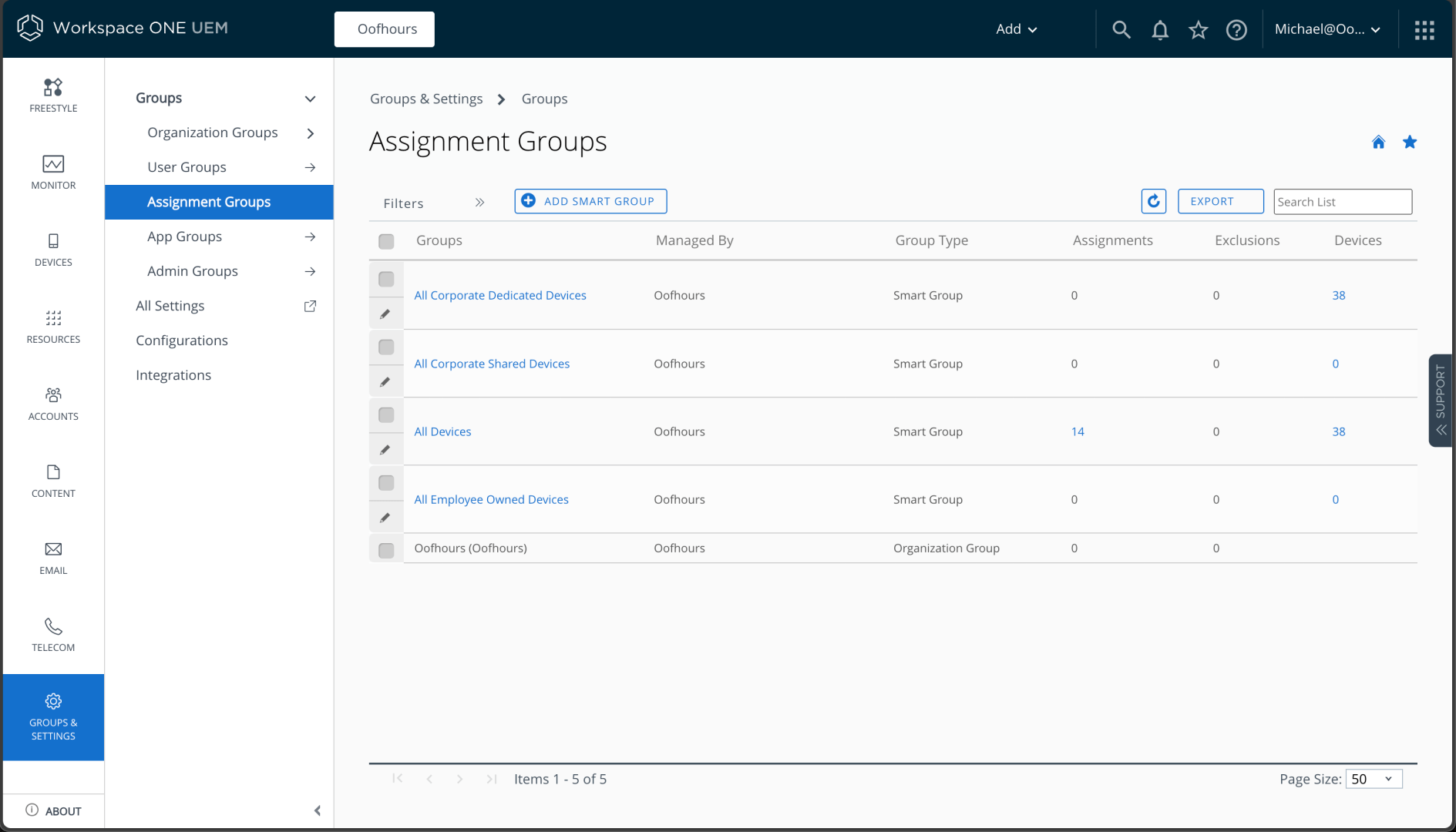
Task: Click the Search List input field
Action: click(1342, 202)
